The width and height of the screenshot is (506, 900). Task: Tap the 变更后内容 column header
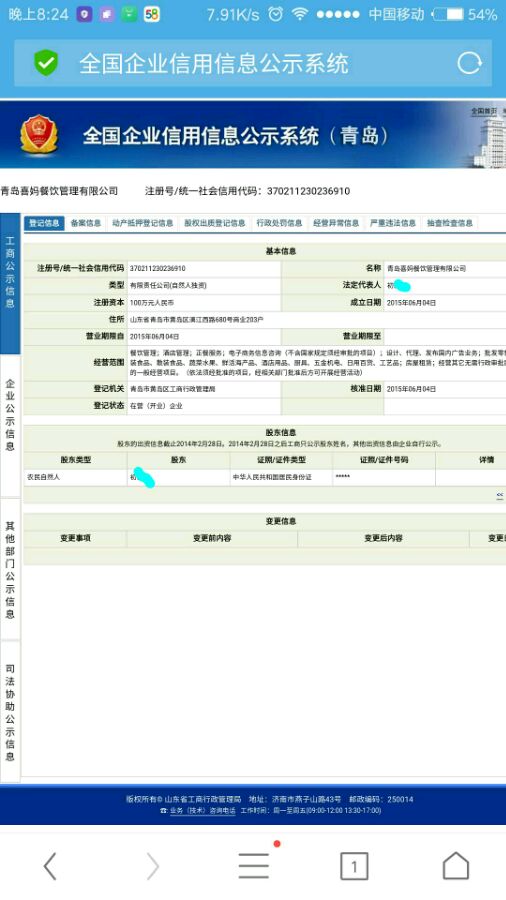[x=383, y=538]
